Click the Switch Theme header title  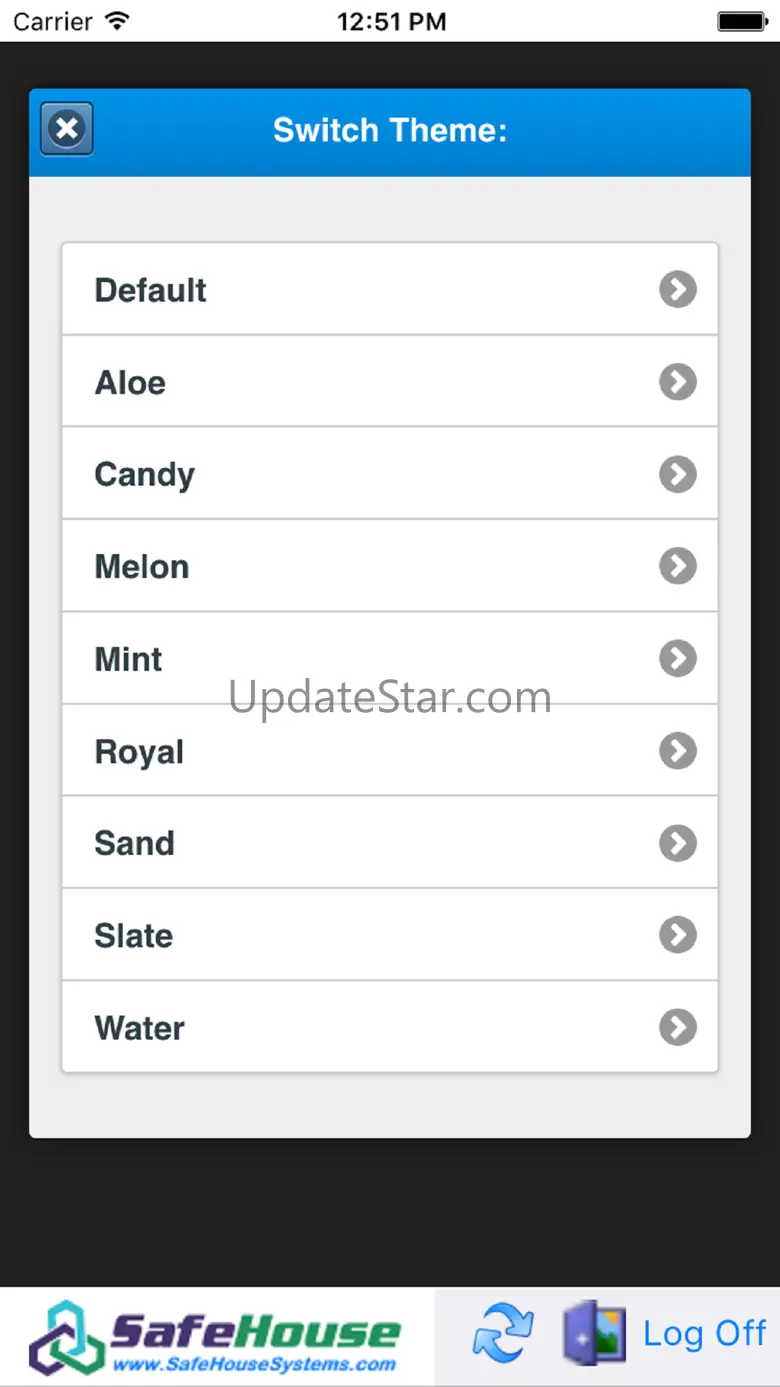click(390, 130)
